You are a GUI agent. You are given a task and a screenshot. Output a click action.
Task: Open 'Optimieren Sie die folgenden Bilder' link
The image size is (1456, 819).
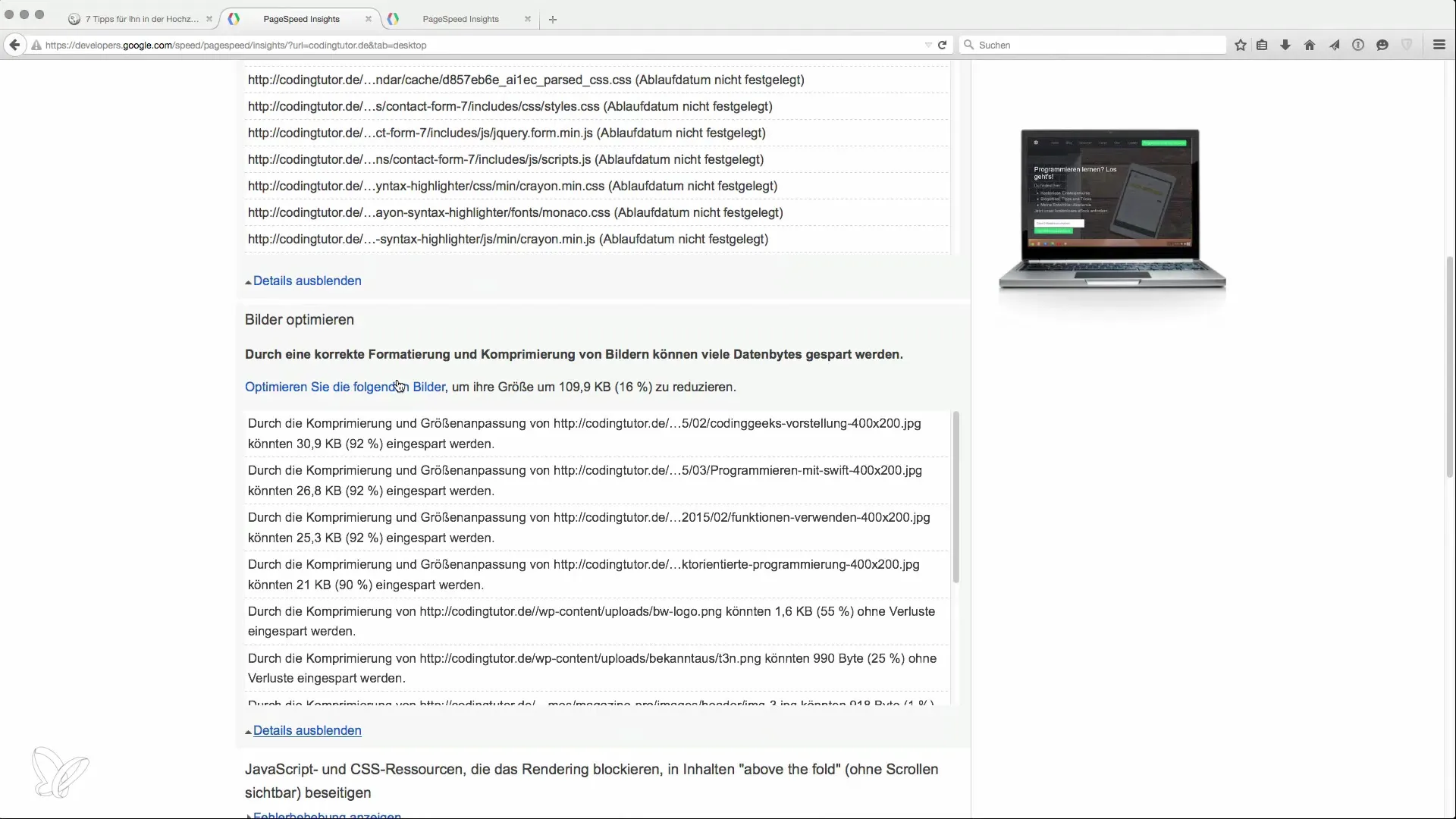coord(344,387)
